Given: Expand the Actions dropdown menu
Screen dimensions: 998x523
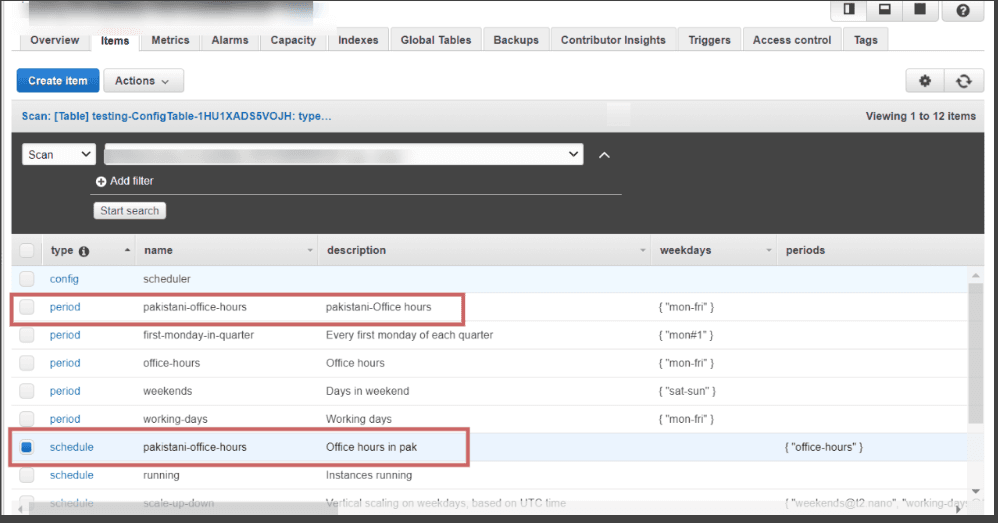Looking at the screenshot, I should pos(143,81).
